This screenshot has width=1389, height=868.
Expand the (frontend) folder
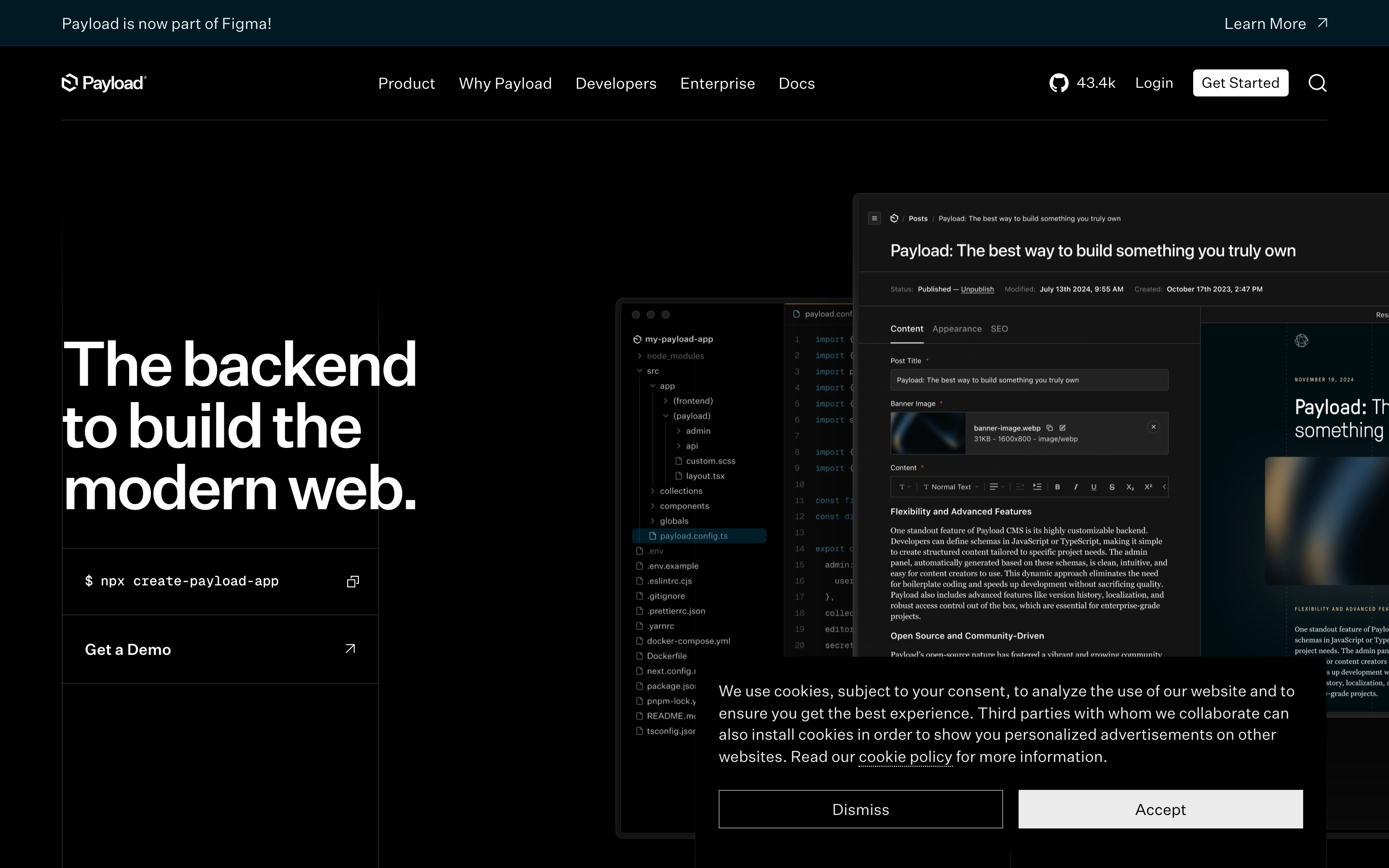point(666,401)
